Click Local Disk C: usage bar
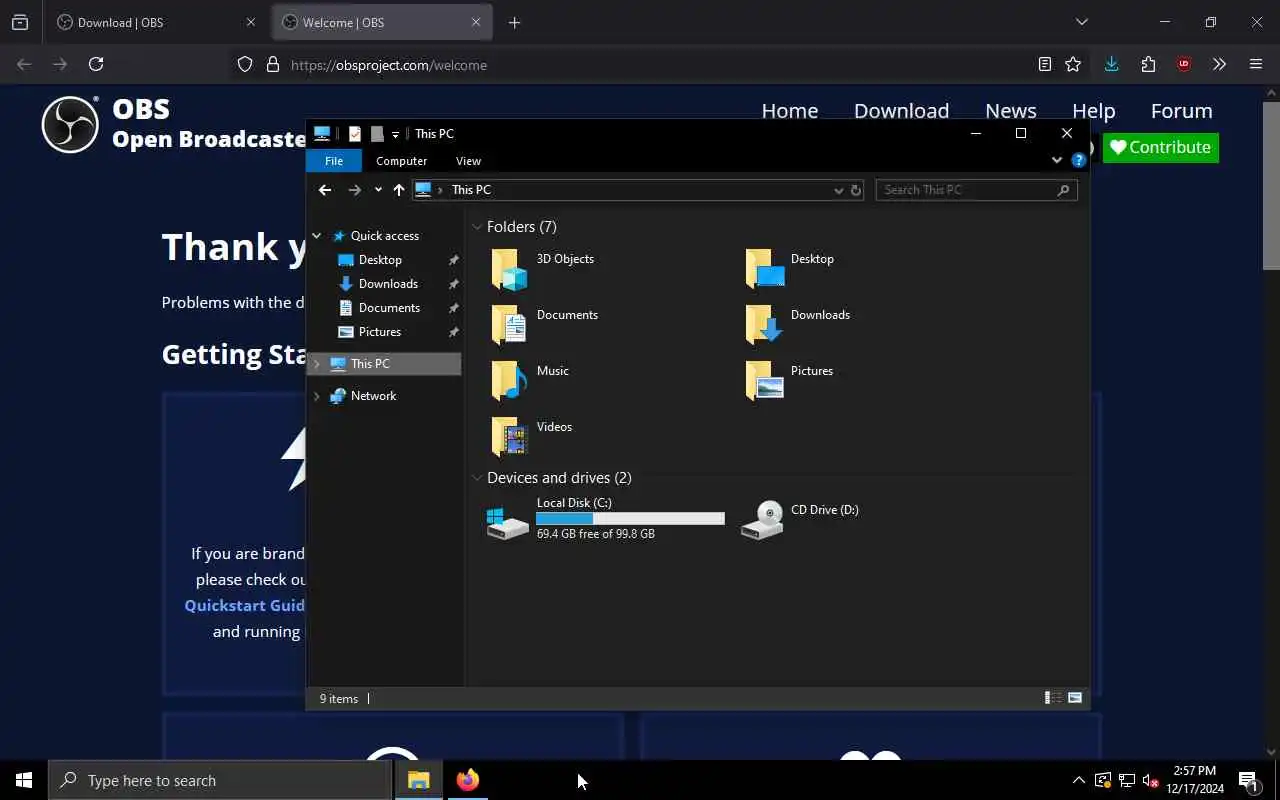This screenshot has height=800, width=1280. (630, 519)
